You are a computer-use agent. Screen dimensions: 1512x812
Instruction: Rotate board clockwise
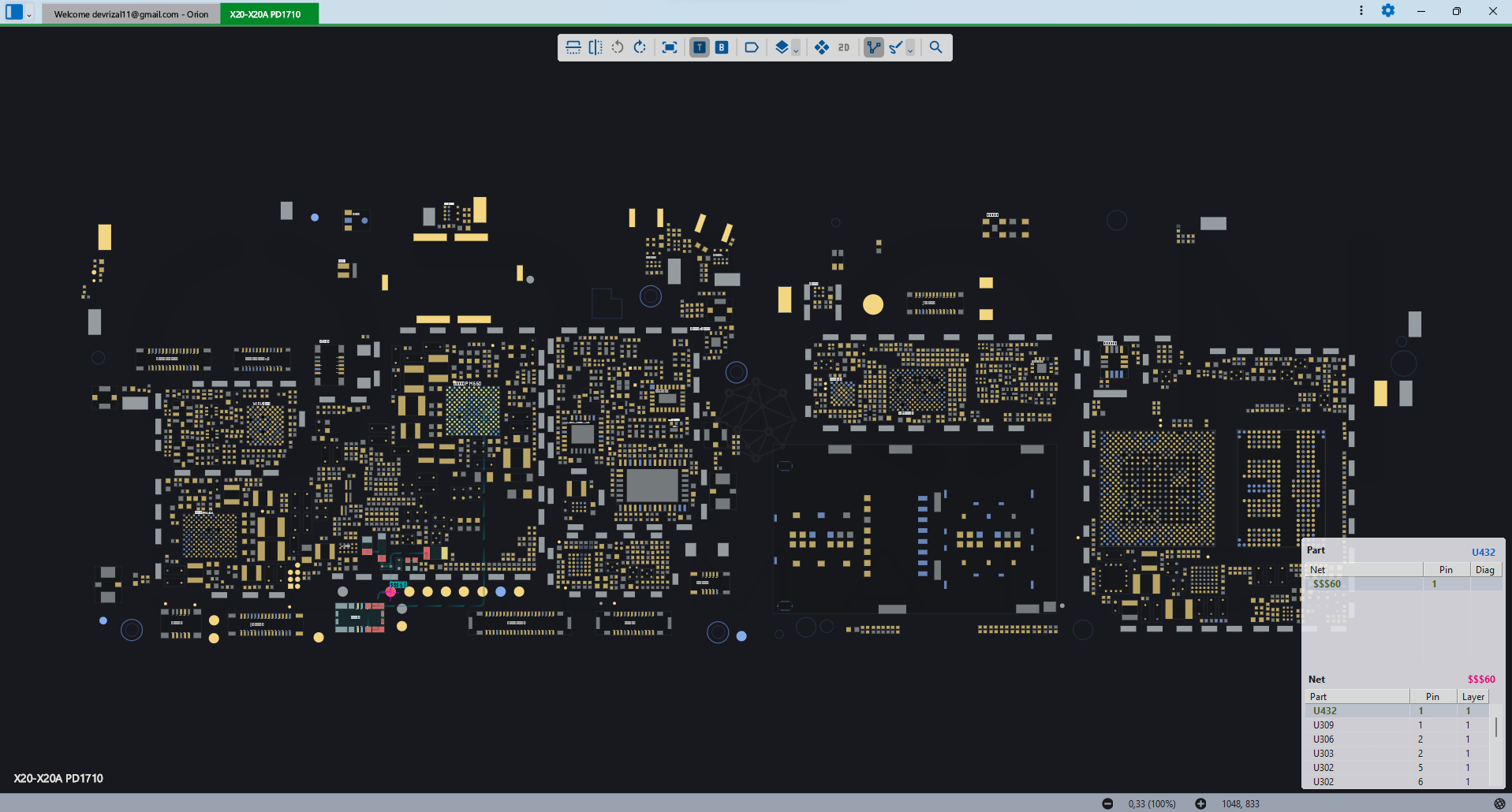coord(640,47)
